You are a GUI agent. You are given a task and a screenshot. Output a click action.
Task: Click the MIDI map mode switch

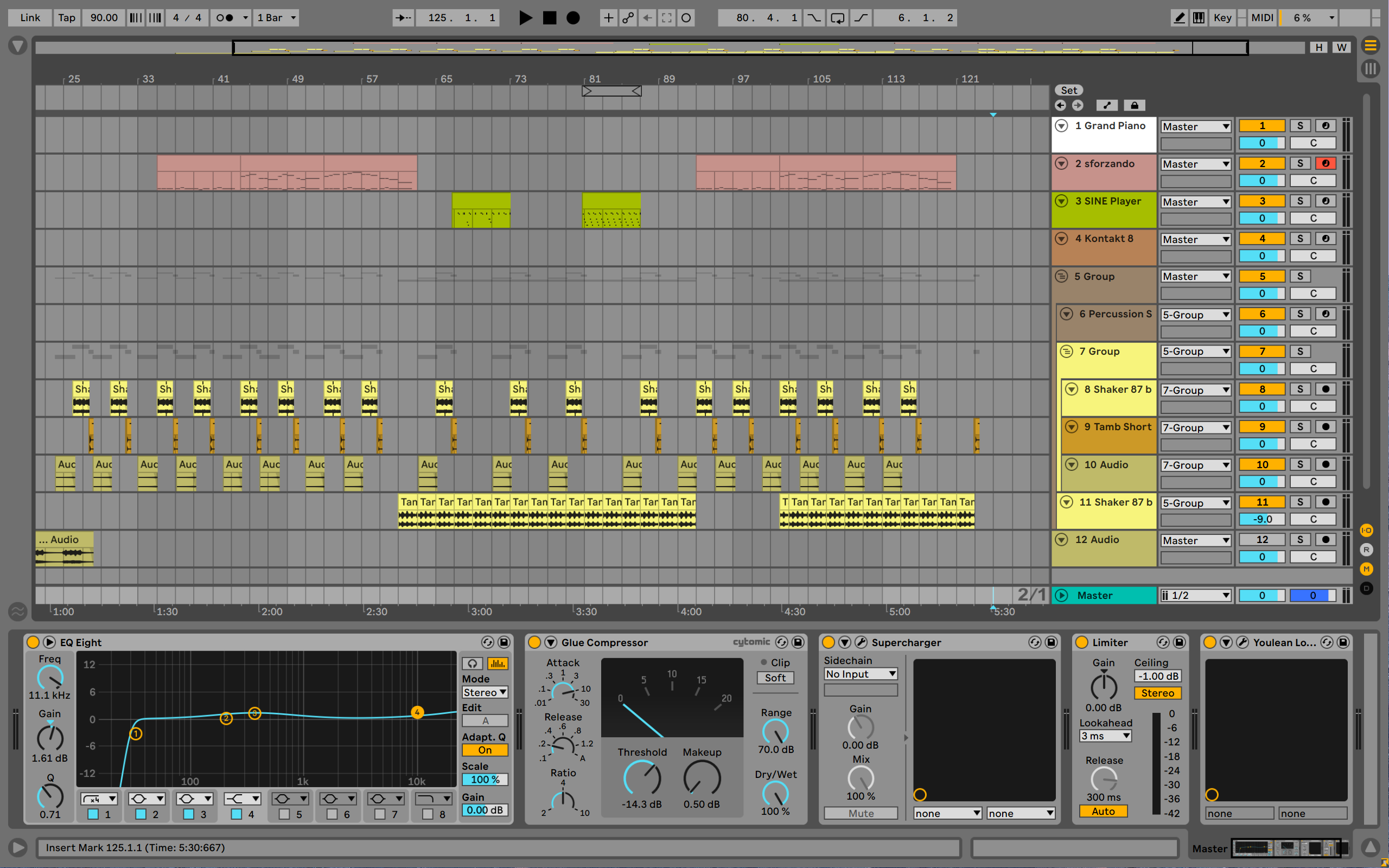tap(1261, 18)
